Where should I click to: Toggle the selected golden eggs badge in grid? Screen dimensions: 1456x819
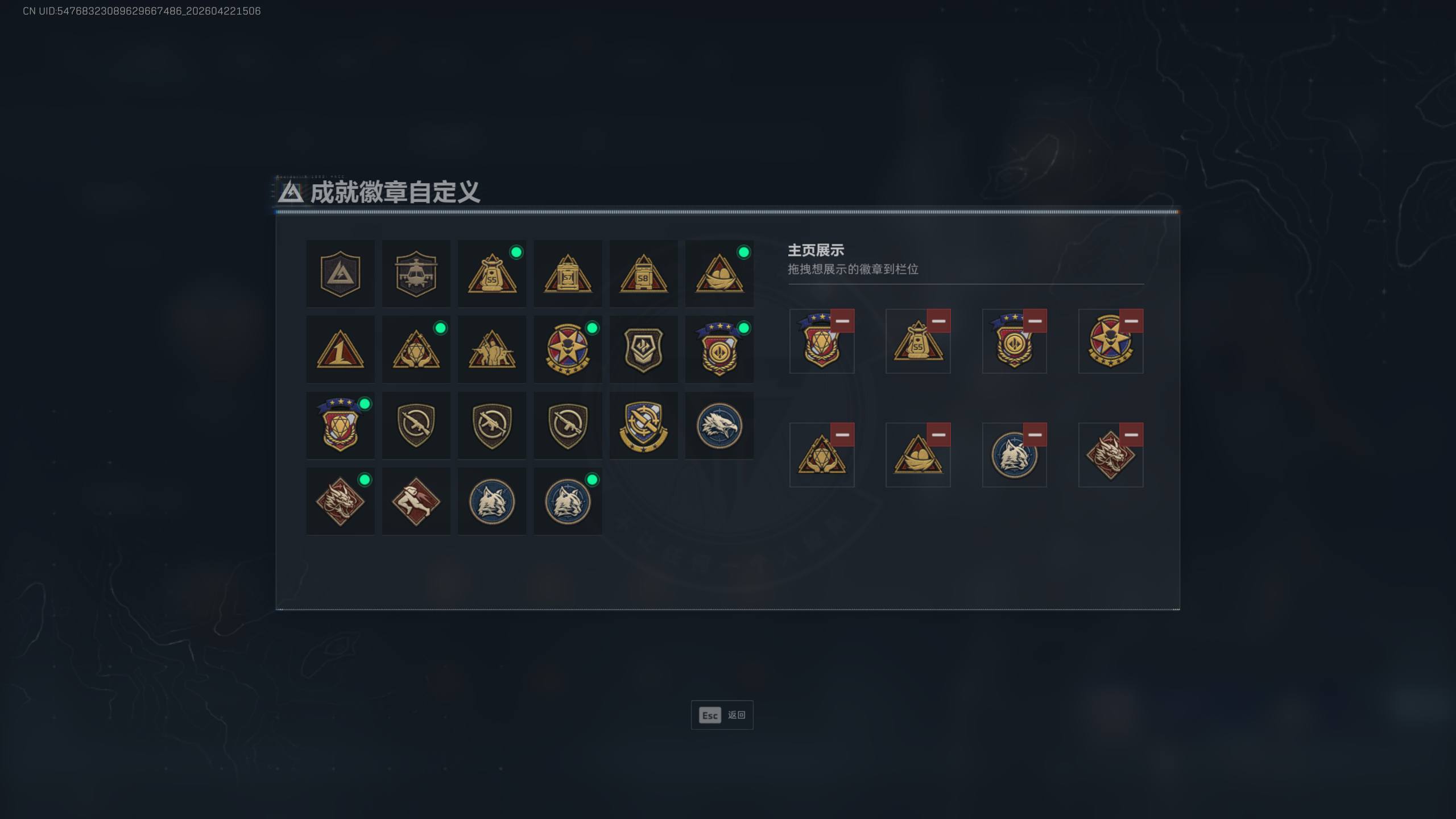pos(719,274)
